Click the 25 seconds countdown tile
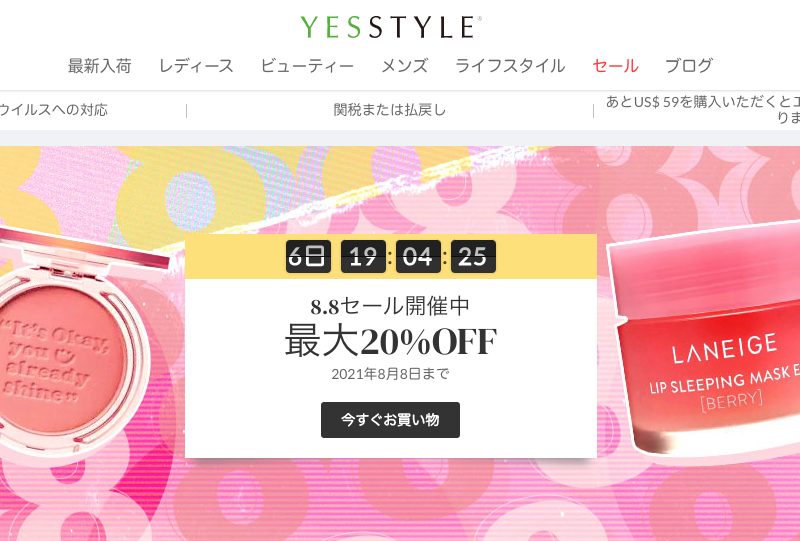The width and height of the screenshot is (800, 541). pos(473,256)
